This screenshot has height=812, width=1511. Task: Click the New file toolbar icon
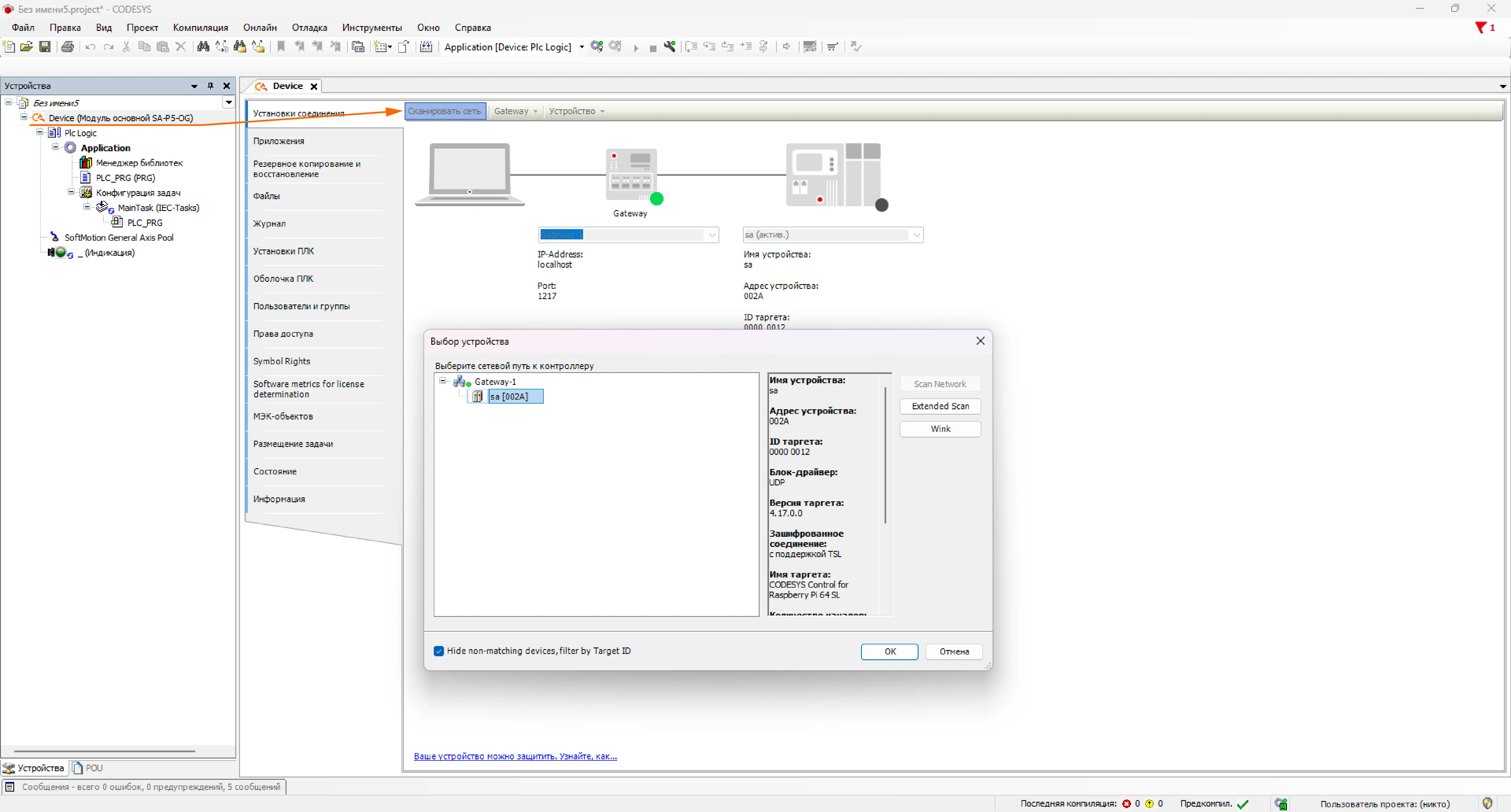[x=9, y=47]
